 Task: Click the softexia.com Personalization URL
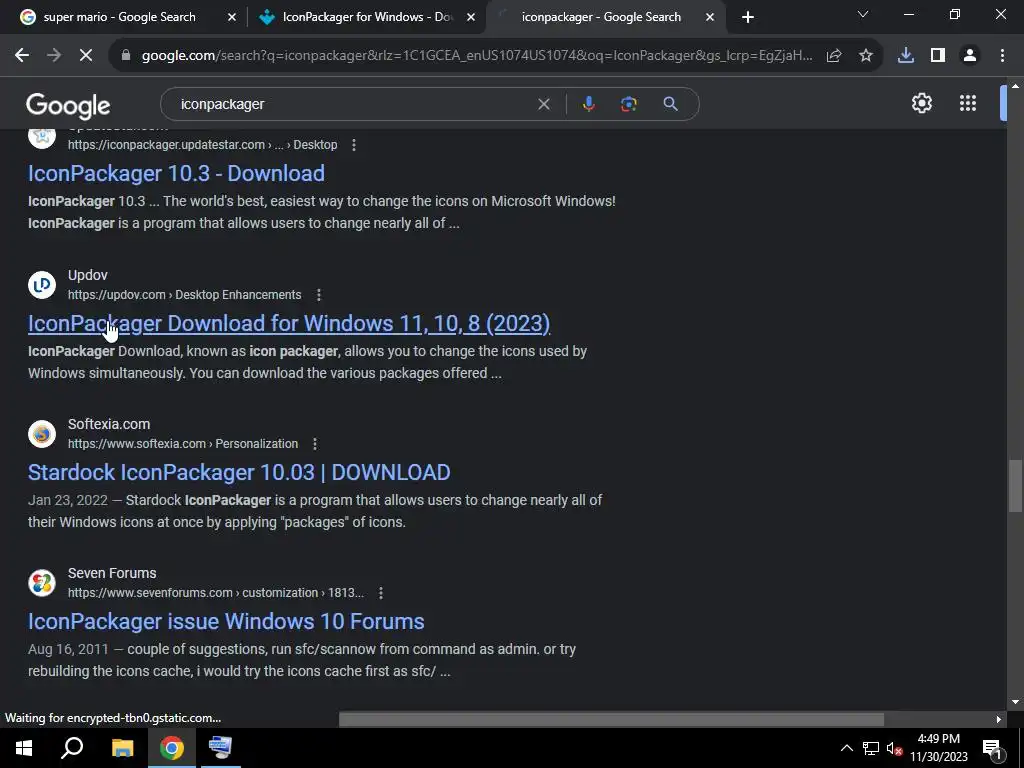click(x=183, y=444)
